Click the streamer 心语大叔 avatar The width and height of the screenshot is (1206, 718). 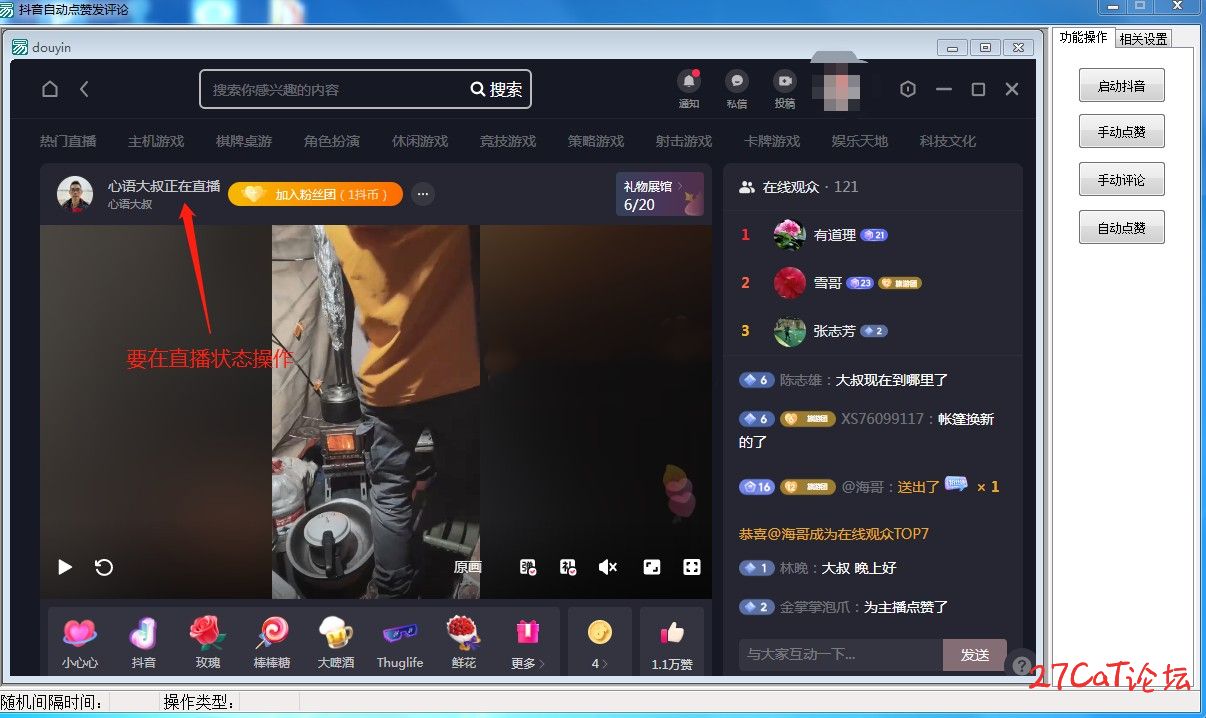pos(75,194)
